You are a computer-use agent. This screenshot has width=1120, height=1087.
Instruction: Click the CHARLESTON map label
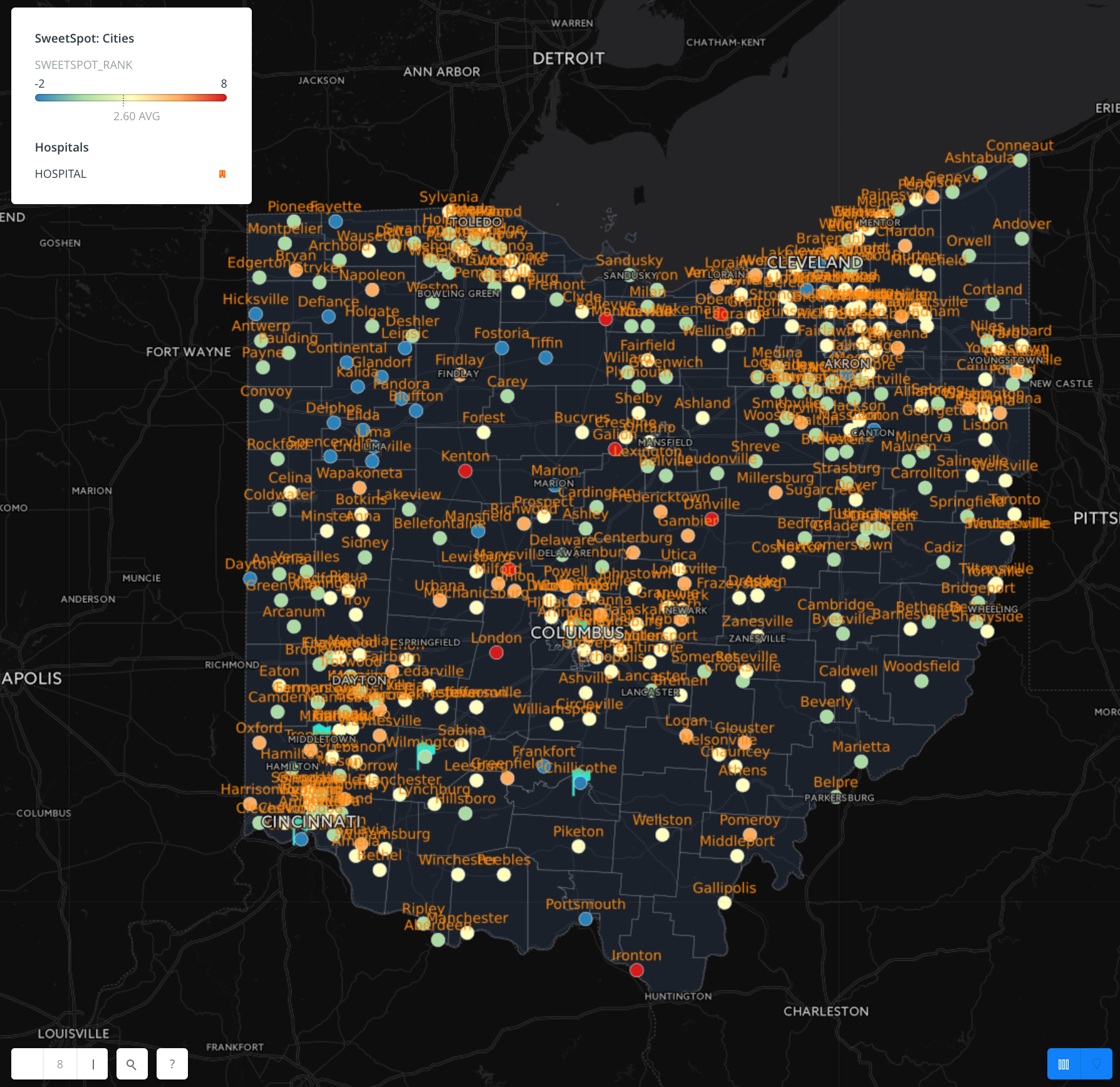click(x=826, y=1011)
